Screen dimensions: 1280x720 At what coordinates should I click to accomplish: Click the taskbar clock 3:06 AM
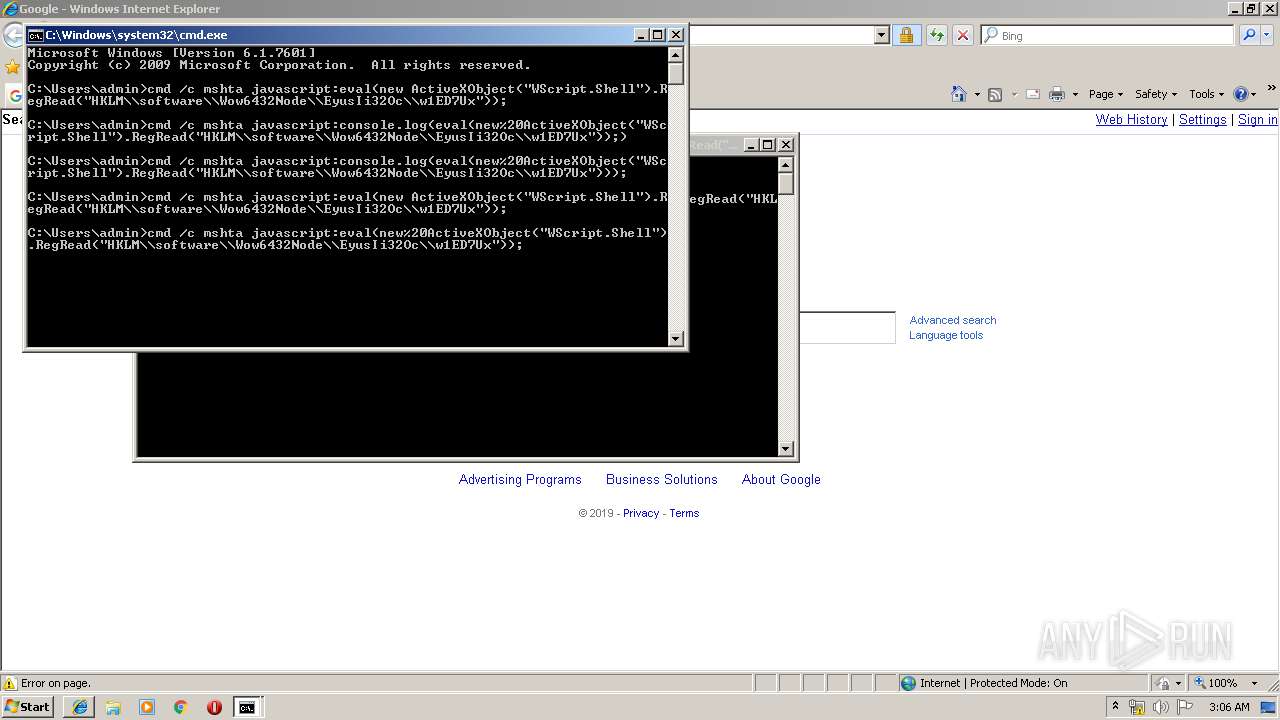pyautogui.click(x=1228, y=707)
